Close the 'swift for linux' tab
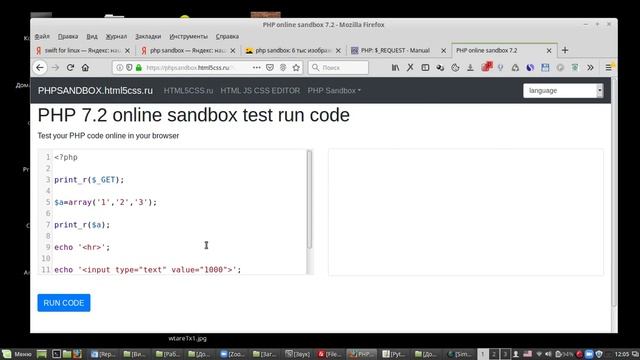Viewport: 640px width, 360px height. 127,51
